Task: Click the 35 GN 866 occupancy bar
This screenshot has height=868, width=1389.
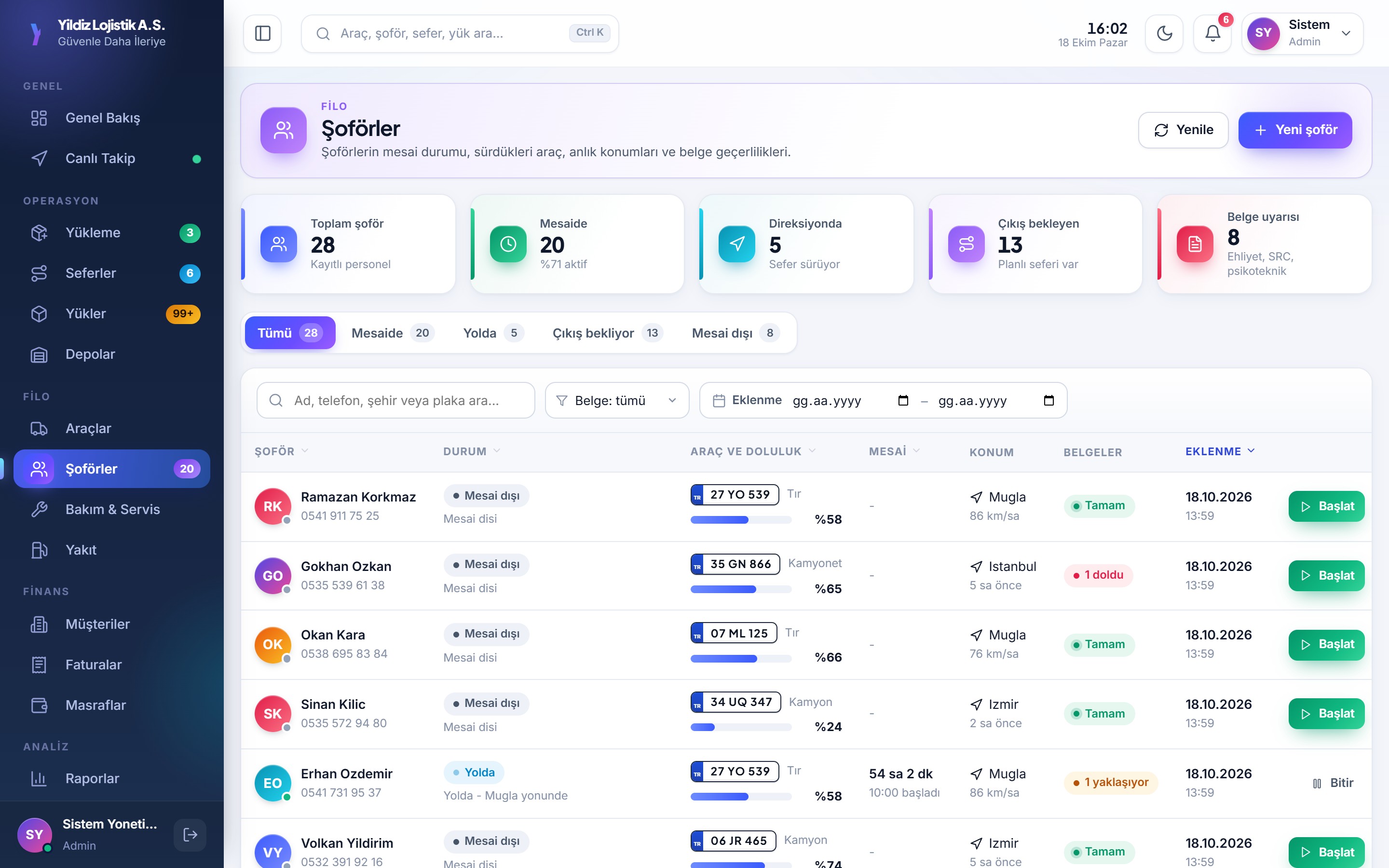Action: (740, 589)
